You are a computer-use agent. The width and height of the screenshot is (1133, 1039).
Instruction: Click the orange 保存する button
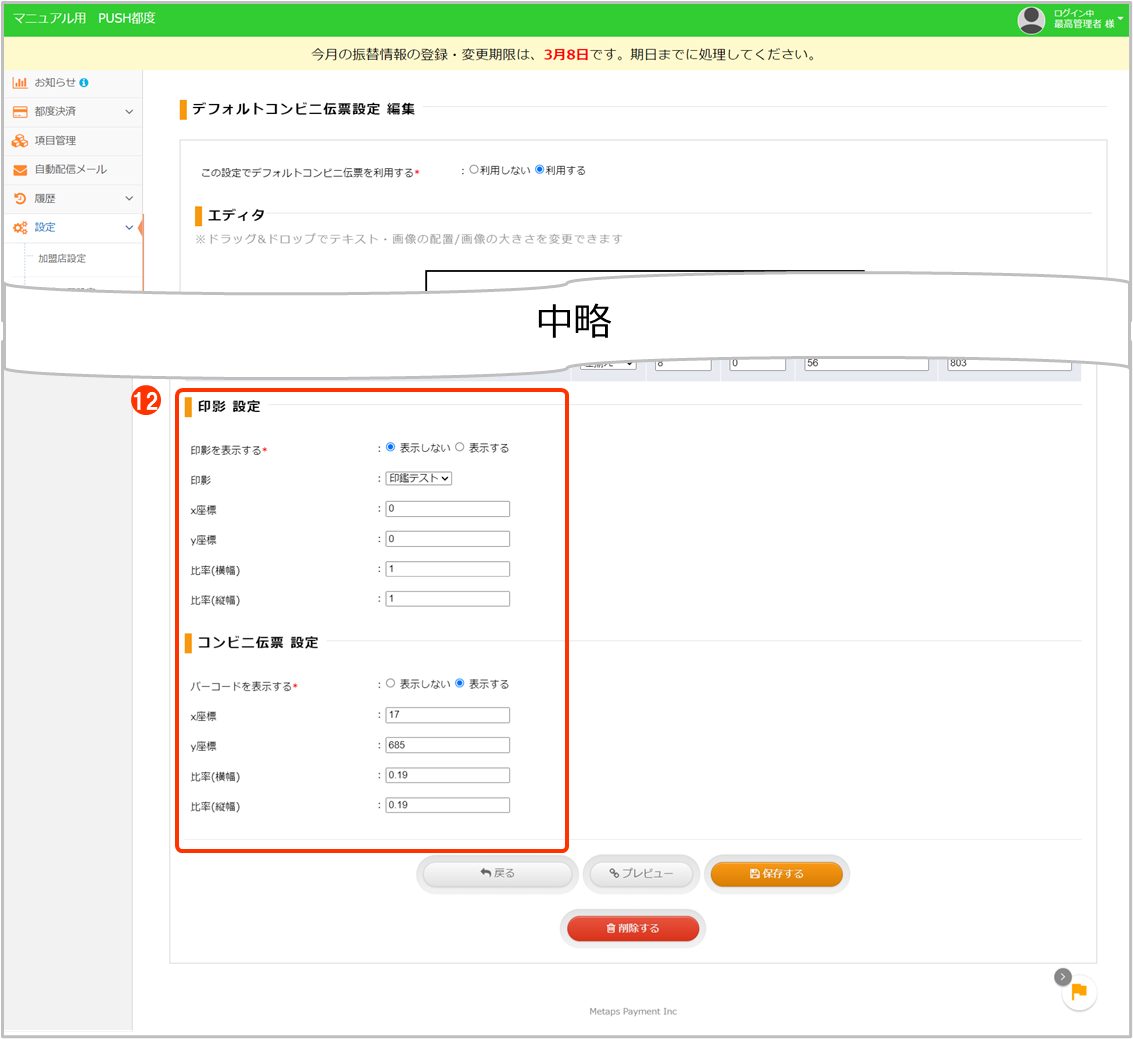click(x=776, y=874)
